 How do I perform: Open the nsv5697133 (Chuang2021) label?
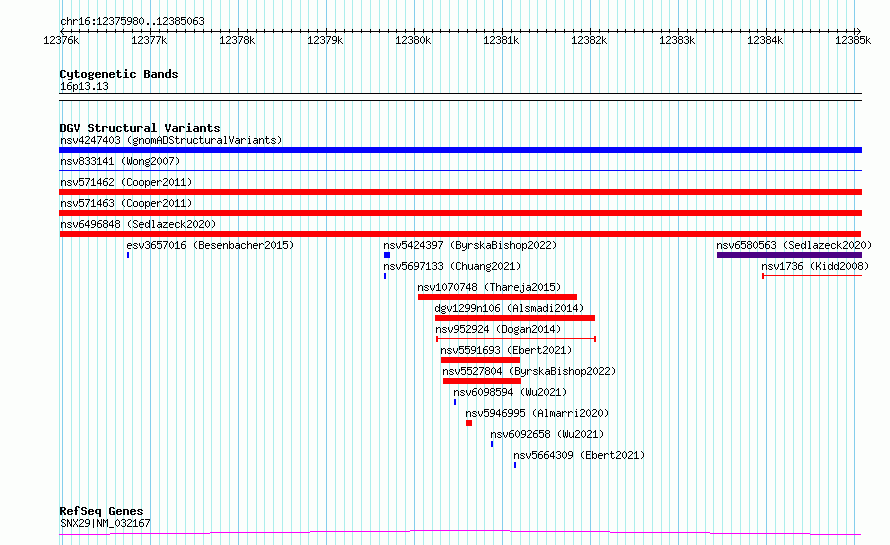(452, 266)
